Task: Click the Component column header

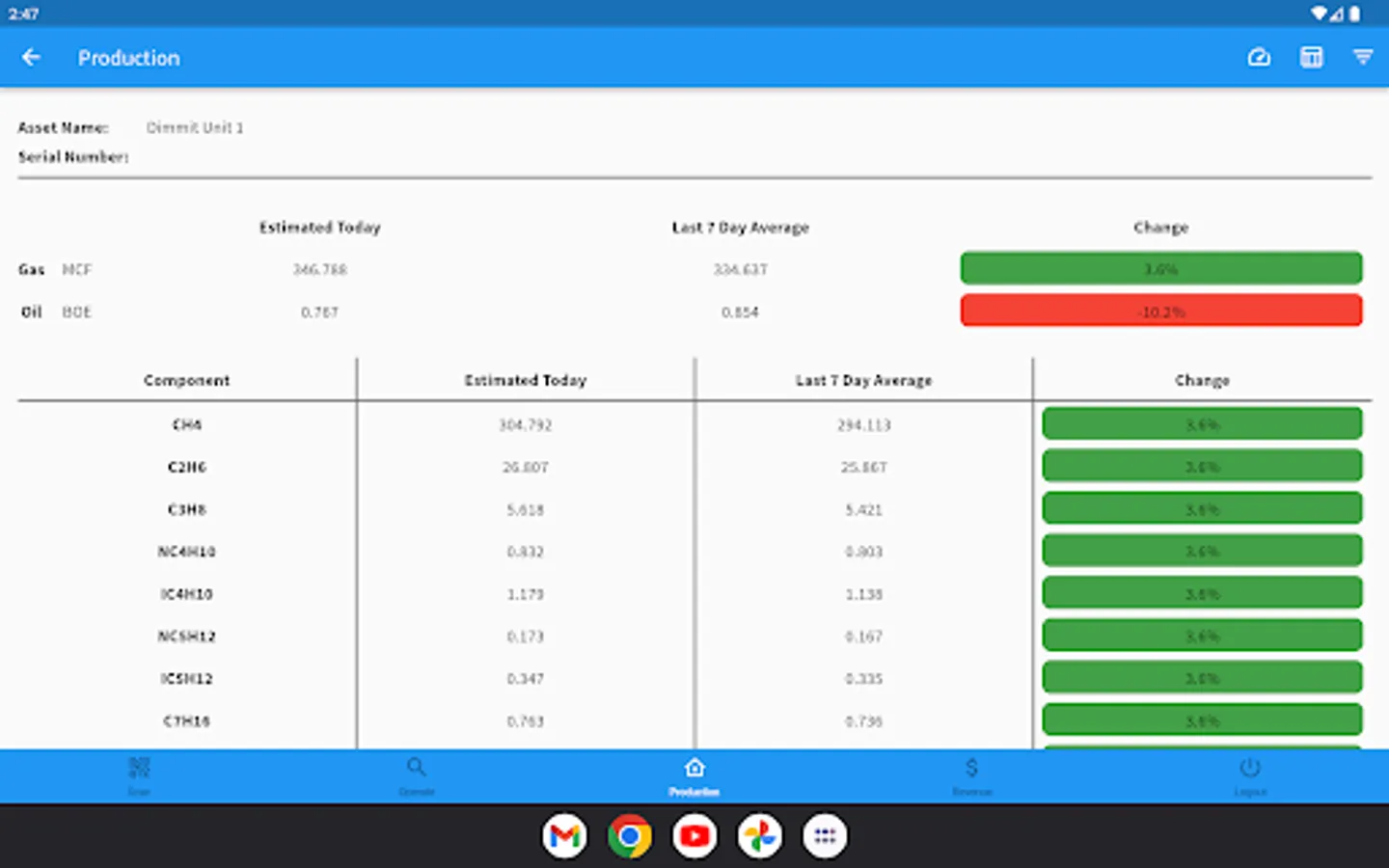Action: click(x=187, y=380)
